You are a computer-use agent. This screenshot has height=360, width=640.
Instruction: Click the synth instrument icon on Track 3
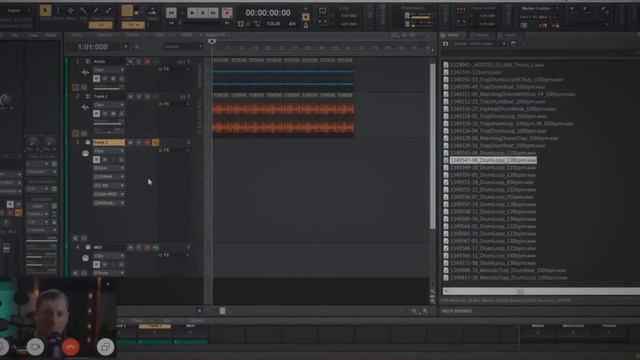point(85,153)
